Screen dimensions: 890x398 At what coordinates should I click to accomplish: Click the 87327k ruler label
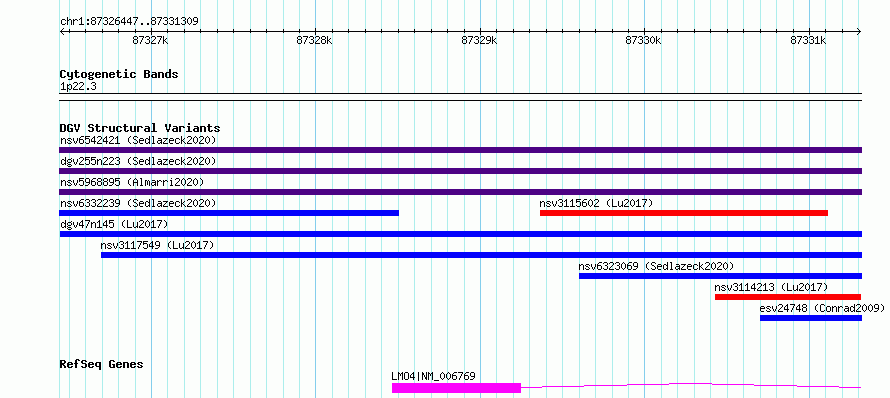click(150, 40)
